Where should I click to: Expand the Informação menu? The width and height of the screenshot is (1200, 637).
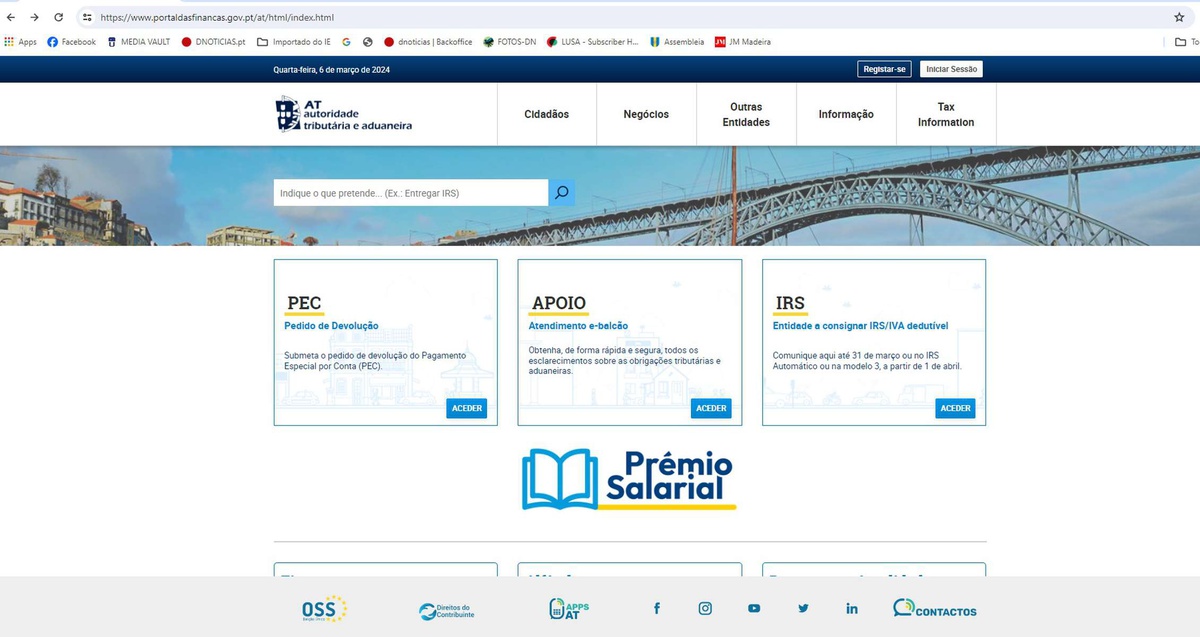(x=846, y=114)
